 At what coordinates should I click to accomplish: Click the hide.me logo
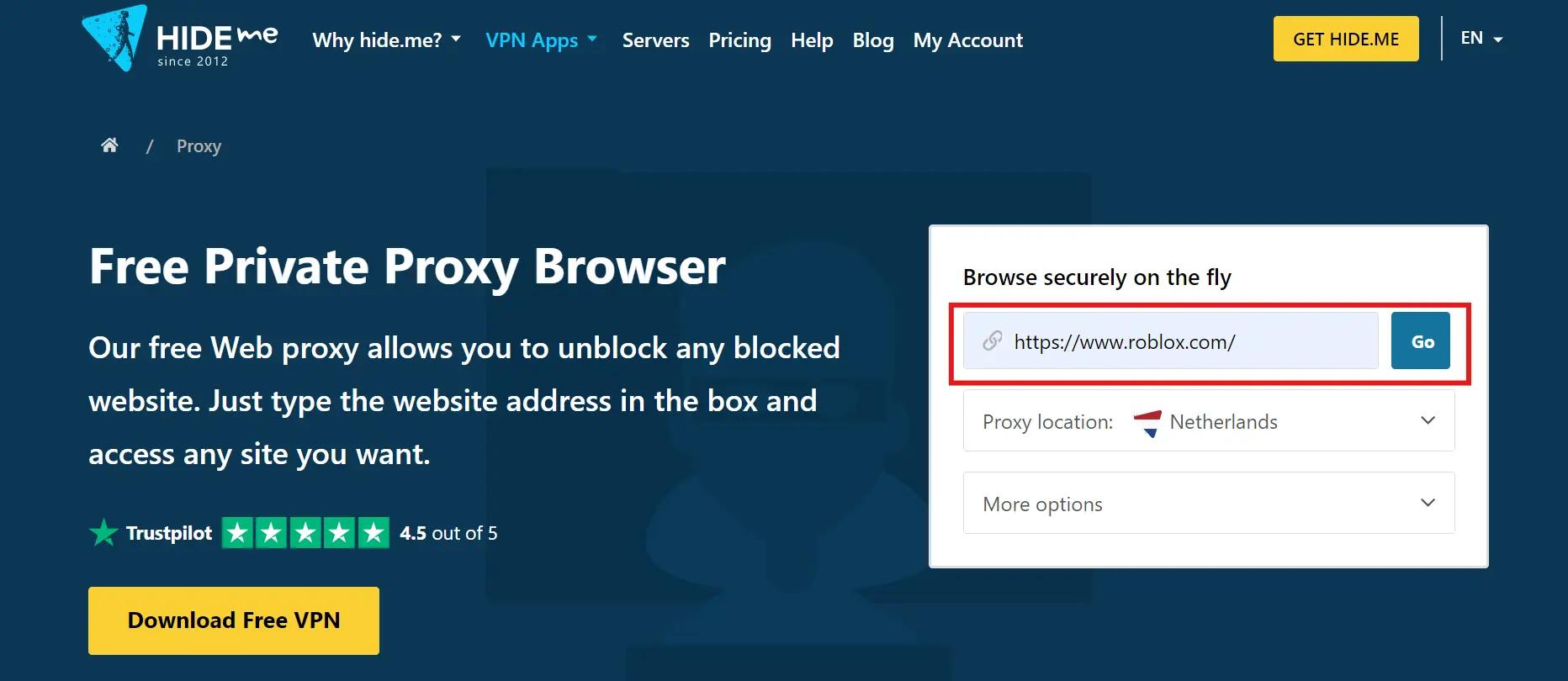coord(180,39)
